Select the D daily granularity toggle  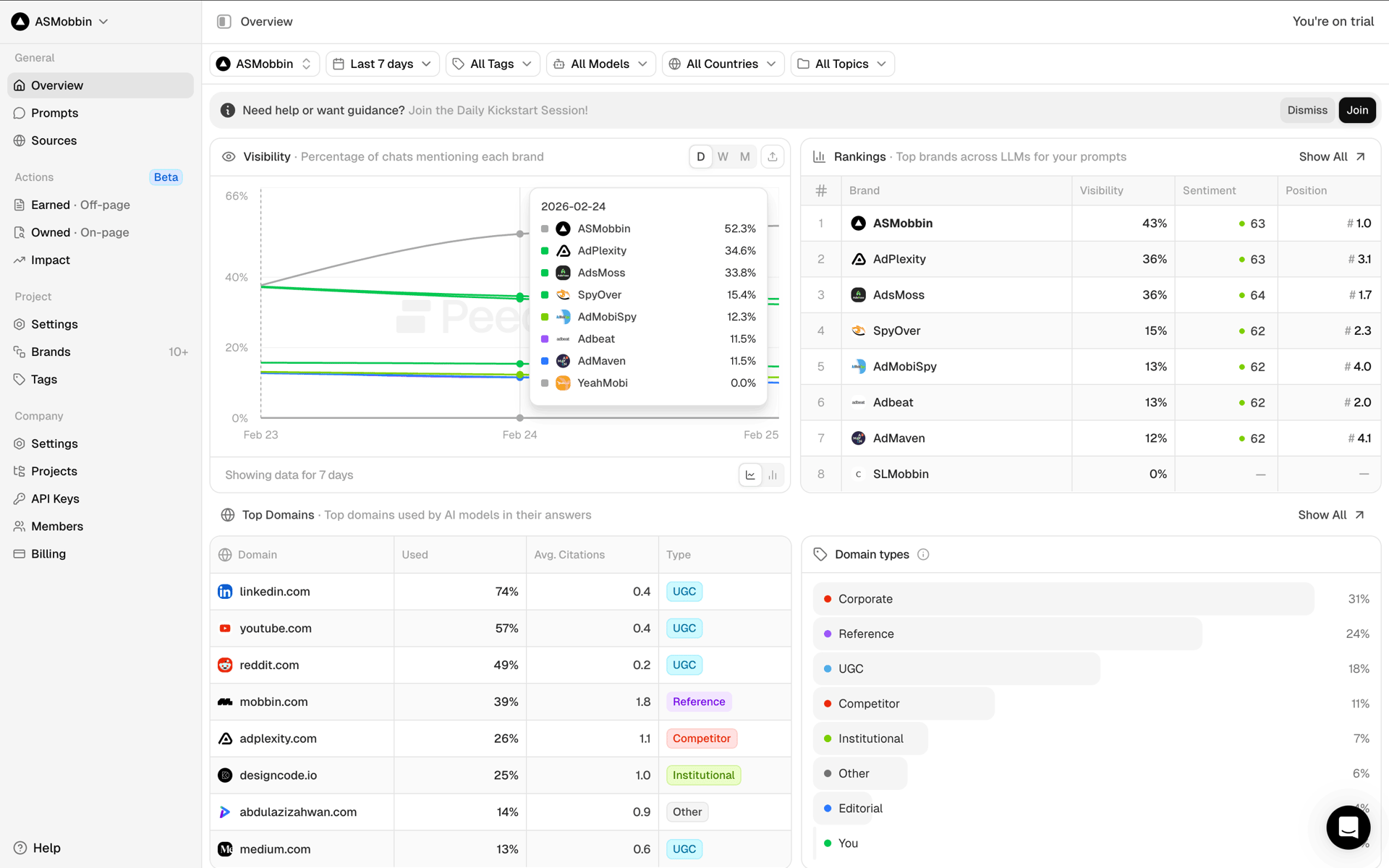point(700,157)
